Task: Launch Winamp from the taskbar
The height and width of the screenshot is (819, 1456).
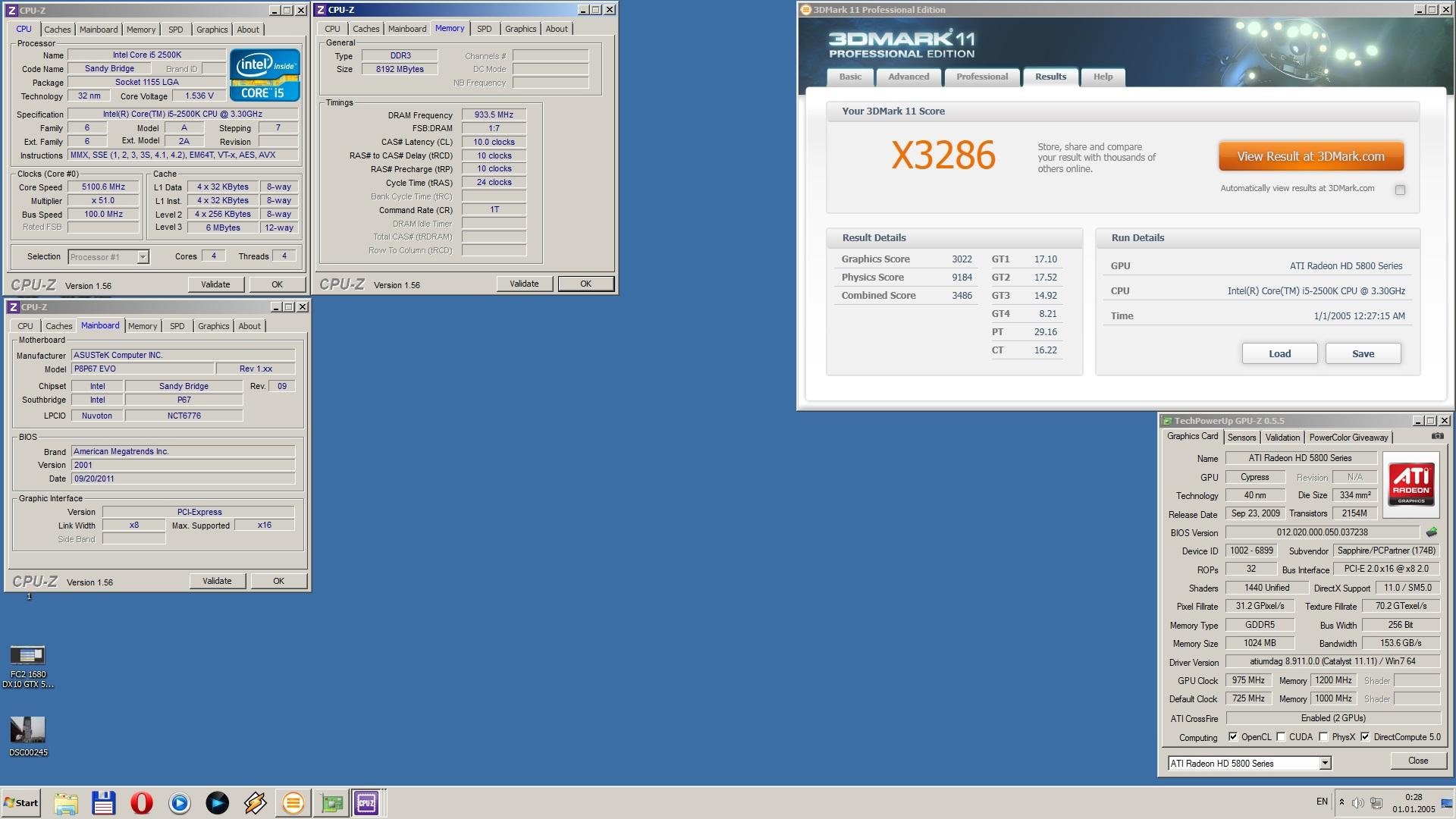Action: 256,802
